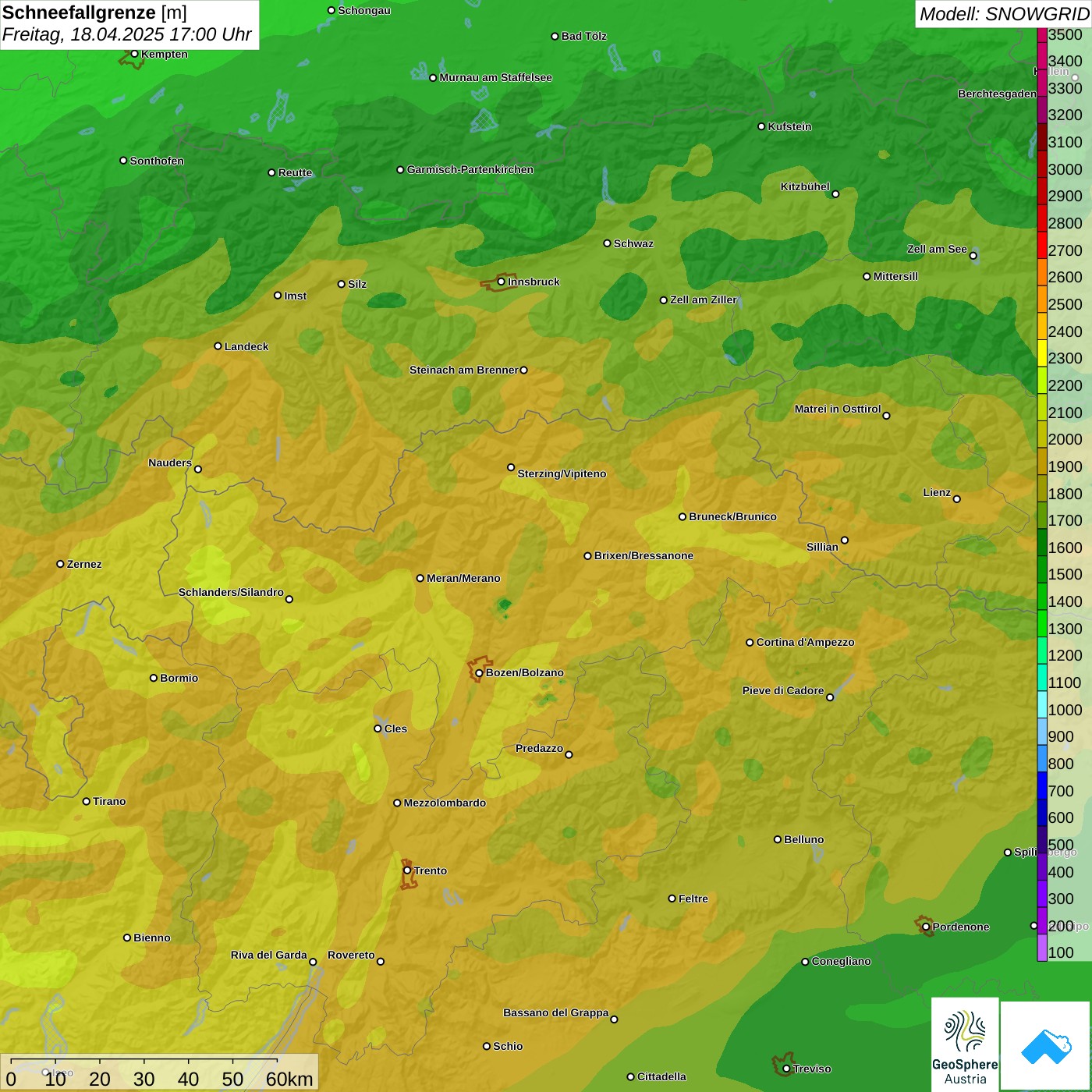Screen dimensions: 1092x1092
Task: Click the Feltre location marker
Action: point(672,899)
